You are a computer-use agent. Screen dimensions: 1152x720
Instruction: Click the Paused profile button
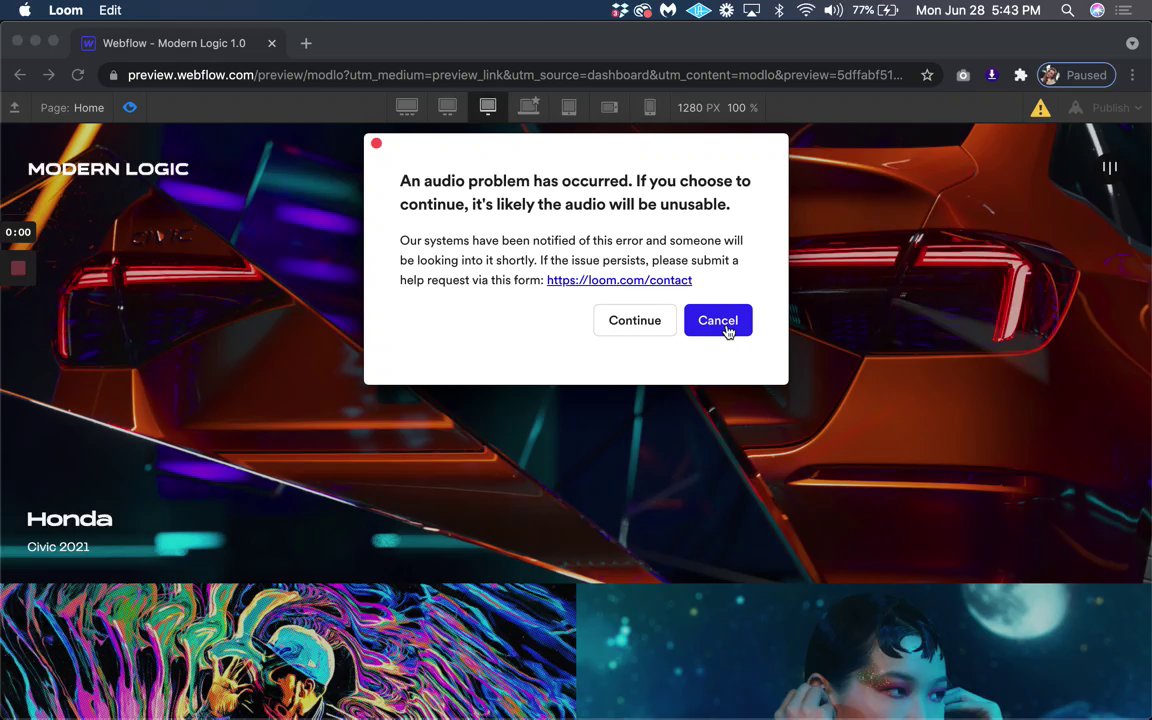tap(1076, 75)
